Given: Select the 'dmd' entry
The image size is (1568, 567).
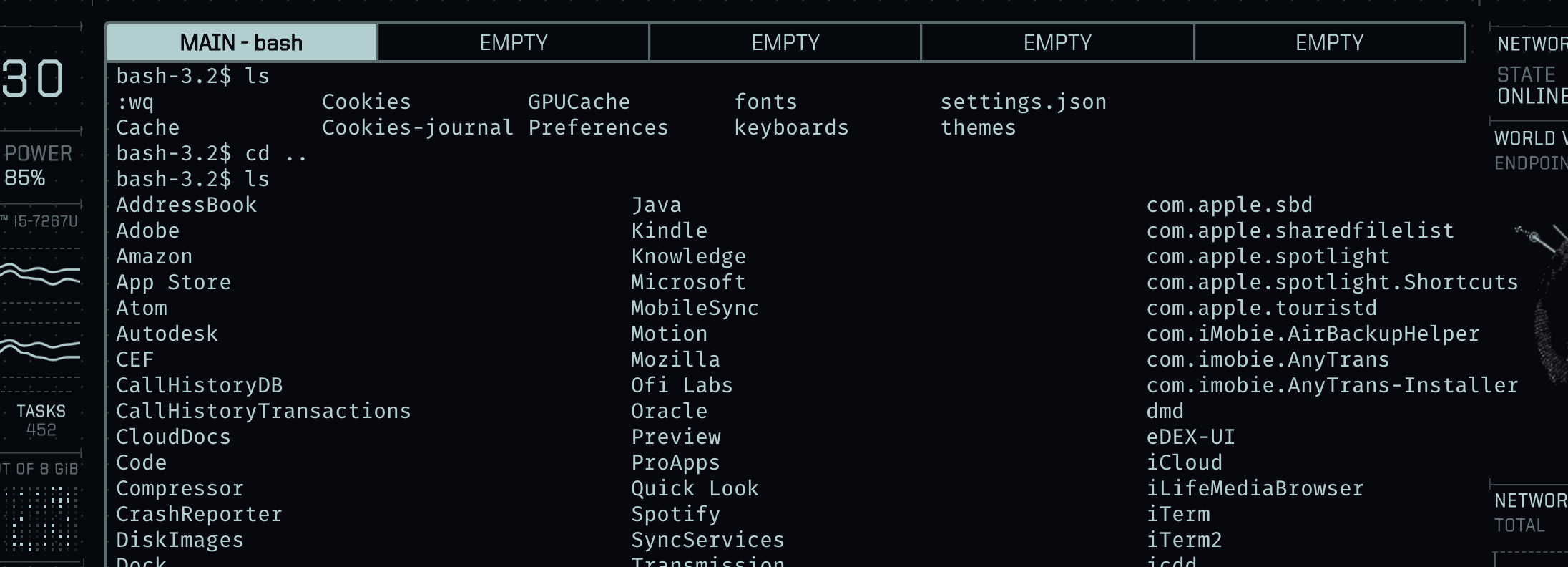Looking at the screenshot, I should point(1165,411).
